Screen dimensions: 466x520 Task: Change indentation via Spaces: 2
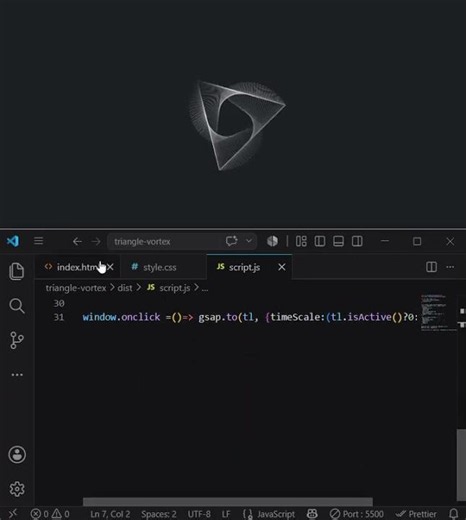pyautogui.click(x=159, y=514)
